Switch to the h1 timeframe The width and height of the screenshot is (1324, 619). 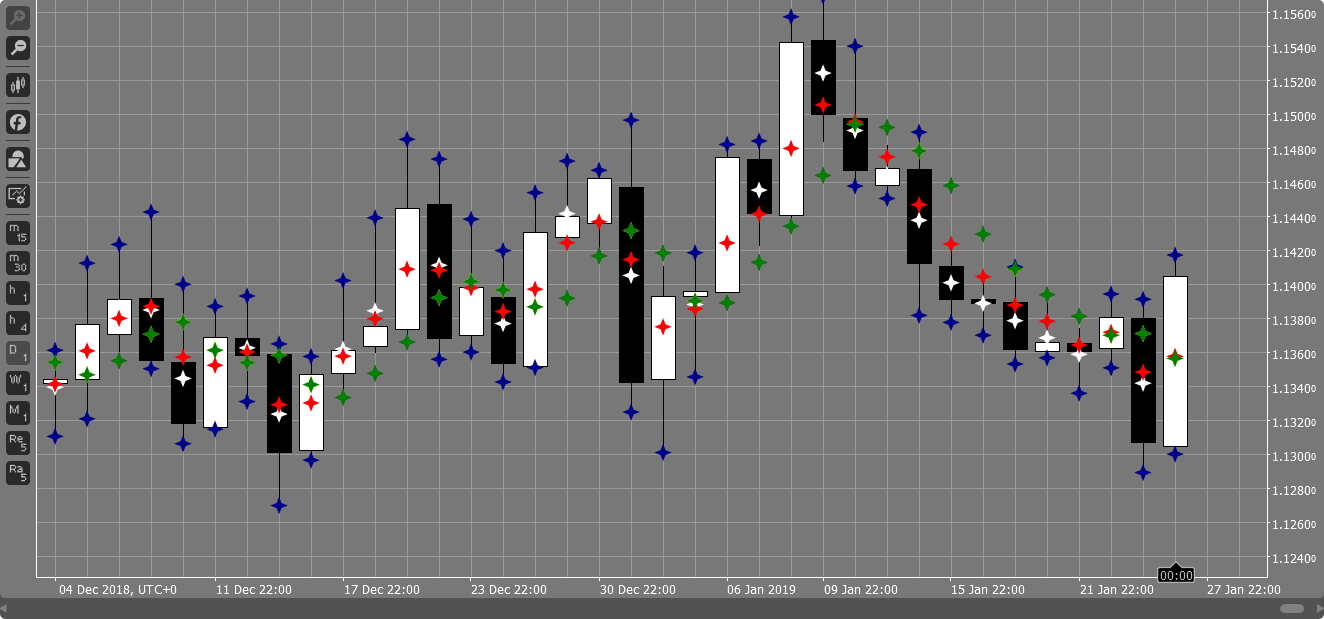[x=18, y=293]
